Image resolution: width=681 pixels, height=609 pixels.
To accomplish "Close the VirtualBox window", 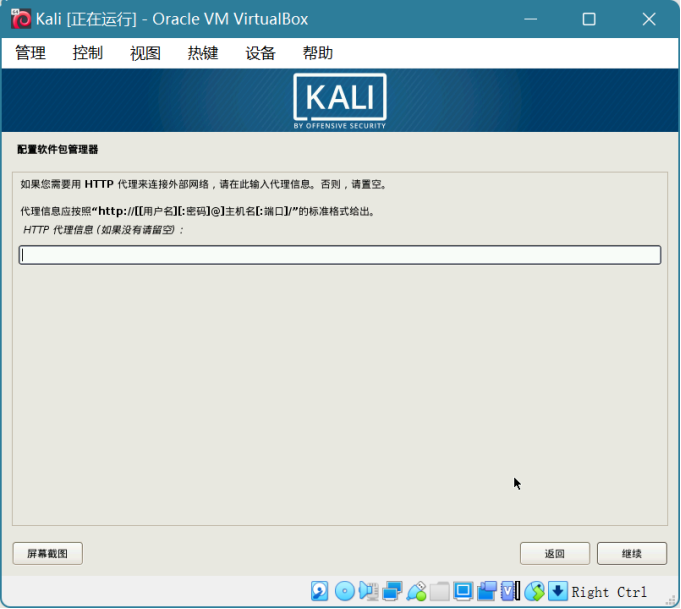I will [649, 19].
